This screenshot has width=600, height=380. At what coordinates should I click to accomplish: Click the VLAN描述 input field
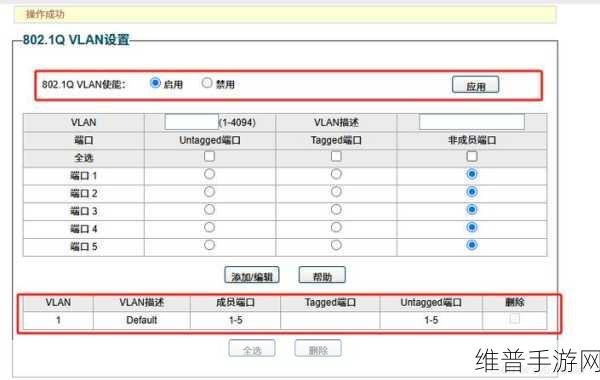click(471, 122)
